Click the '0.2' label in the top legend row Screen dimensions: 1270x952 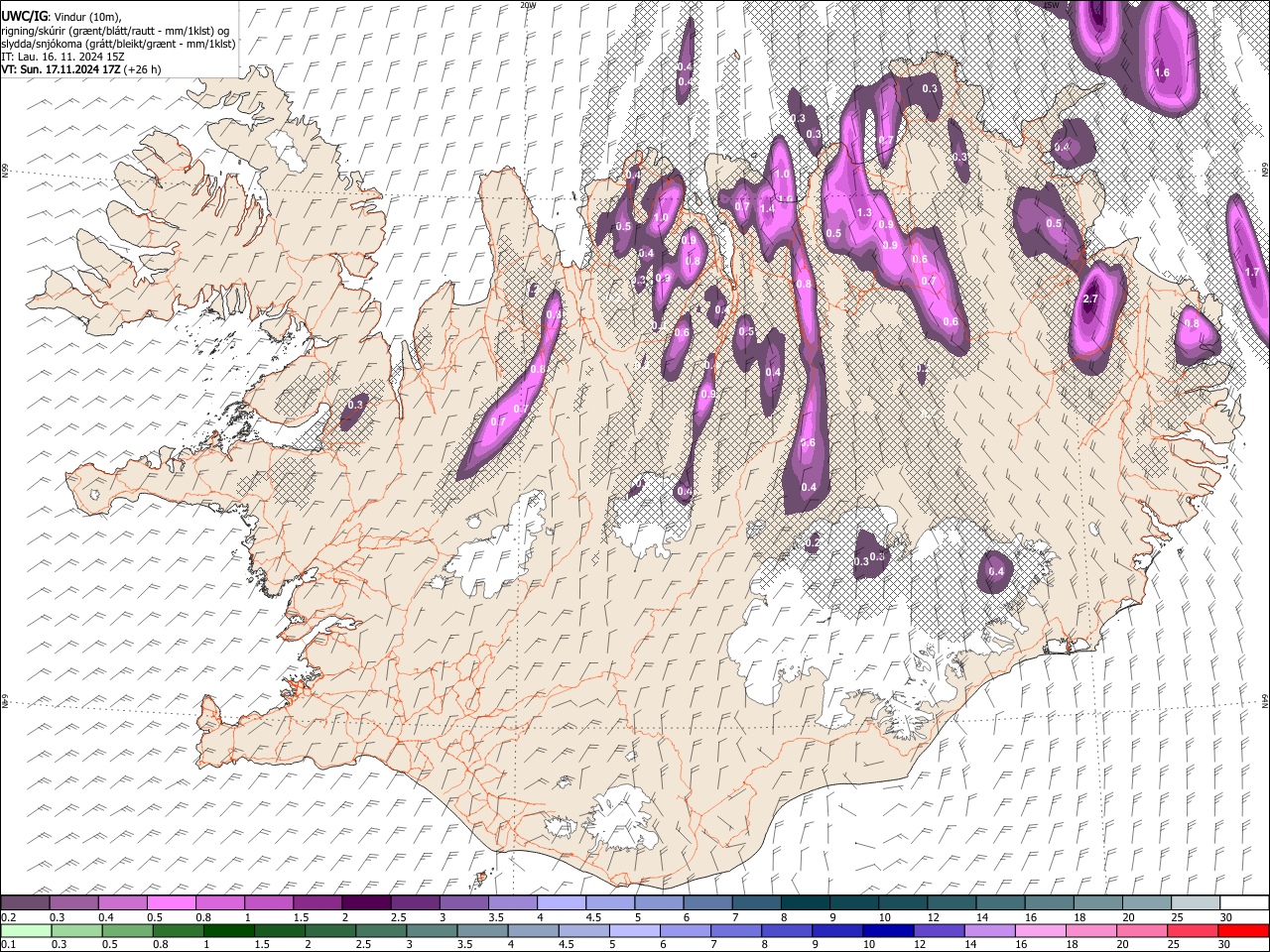(8, 916)
